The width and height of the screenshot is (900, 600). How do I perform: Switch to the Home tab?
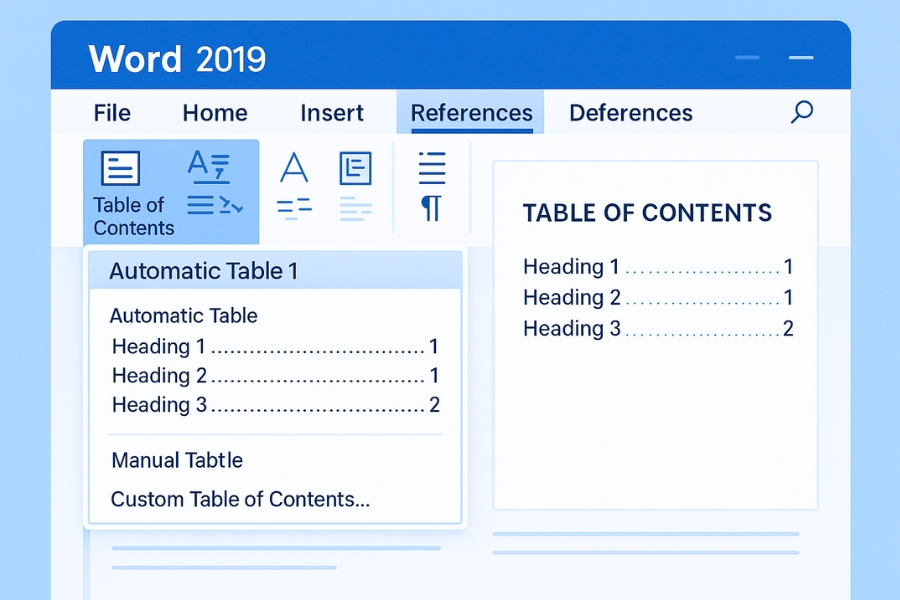click(214, 113)
